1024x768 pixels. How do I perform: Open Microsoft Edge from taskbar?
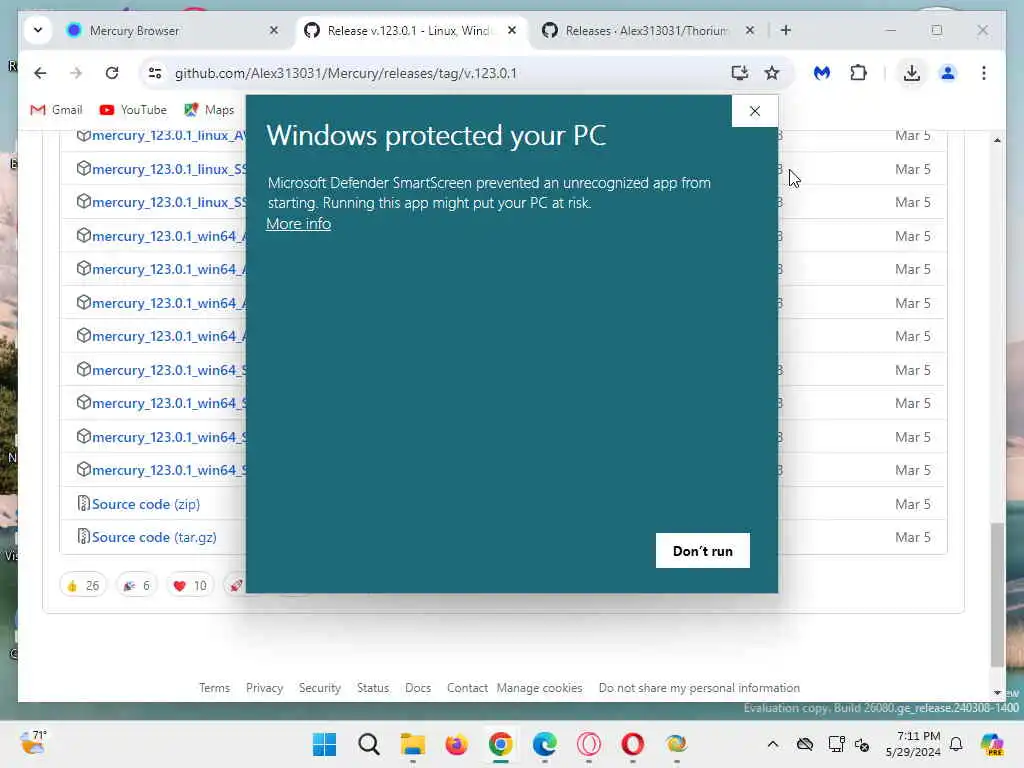point(545,744)
